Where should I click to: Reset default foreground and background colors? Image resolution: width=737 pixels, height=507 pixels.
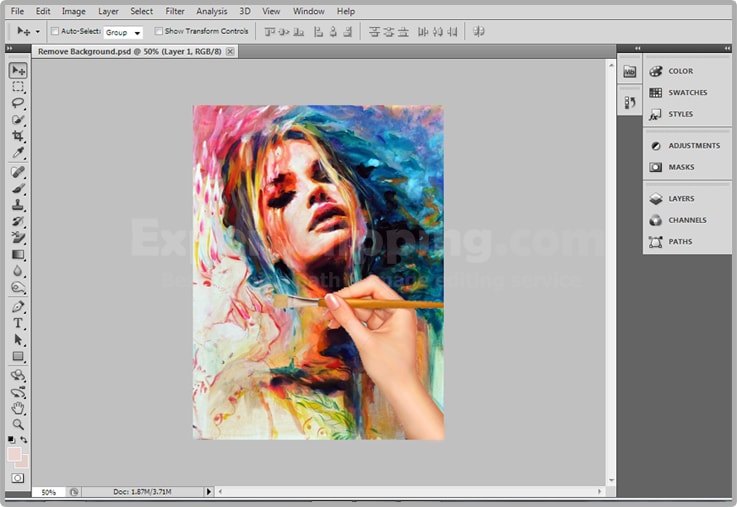pyautogui.click(x=11, y=439)
